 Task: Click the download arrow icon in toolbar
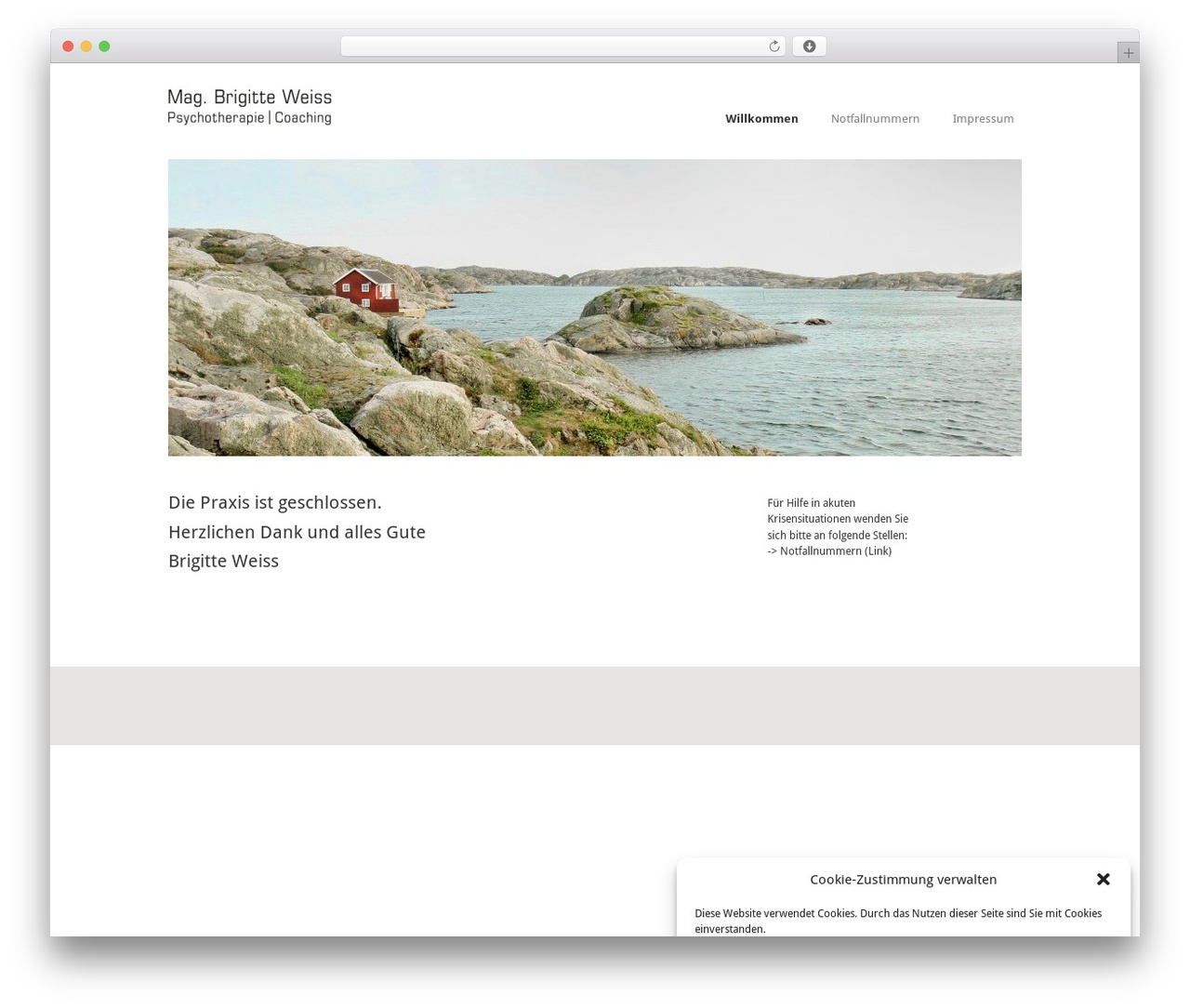[x=809, y=46]
